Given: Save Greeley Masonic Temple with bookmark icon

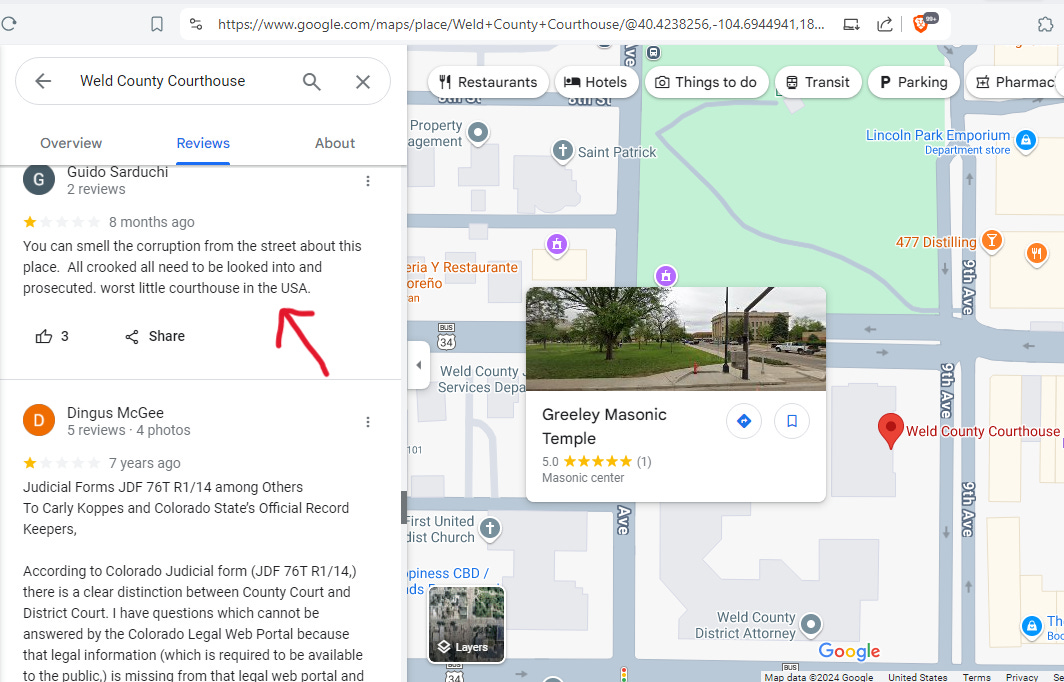Looking at the screenshot, I should click(x=792, y=421).
